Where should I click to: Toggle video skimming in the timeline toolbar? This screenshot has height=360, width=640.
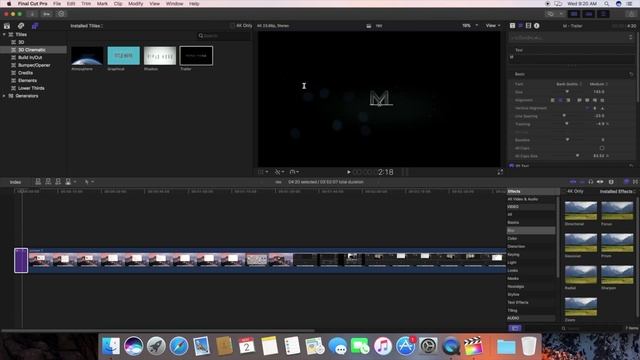pos(573,182)
